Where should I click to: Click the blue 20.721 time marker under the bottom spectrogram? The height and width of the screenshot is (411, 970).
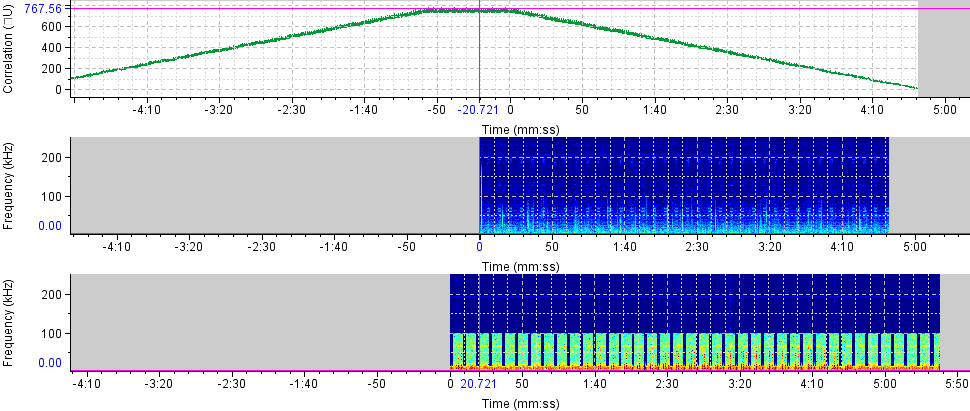point(477,383)
